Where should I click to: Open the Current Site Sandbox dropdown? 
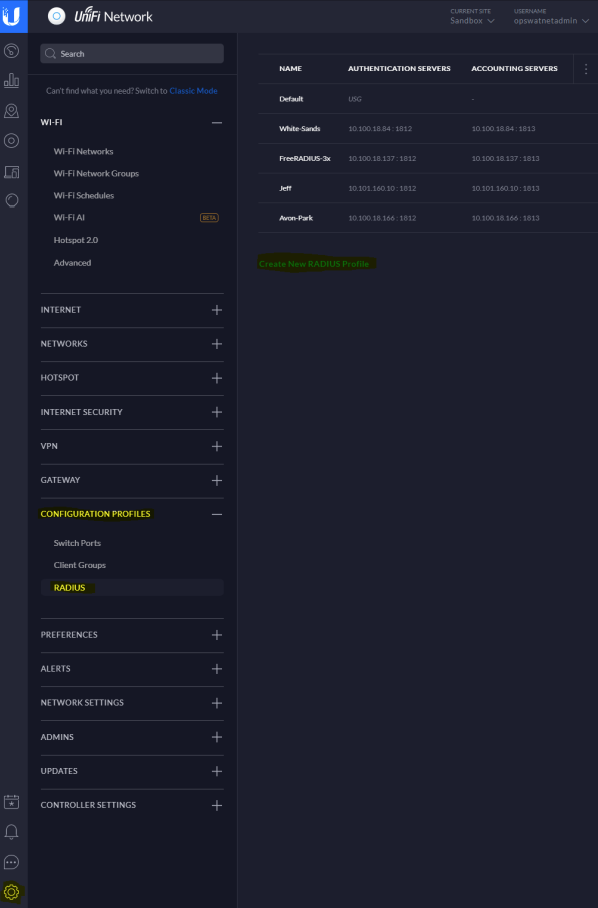(x=472, y=21)
